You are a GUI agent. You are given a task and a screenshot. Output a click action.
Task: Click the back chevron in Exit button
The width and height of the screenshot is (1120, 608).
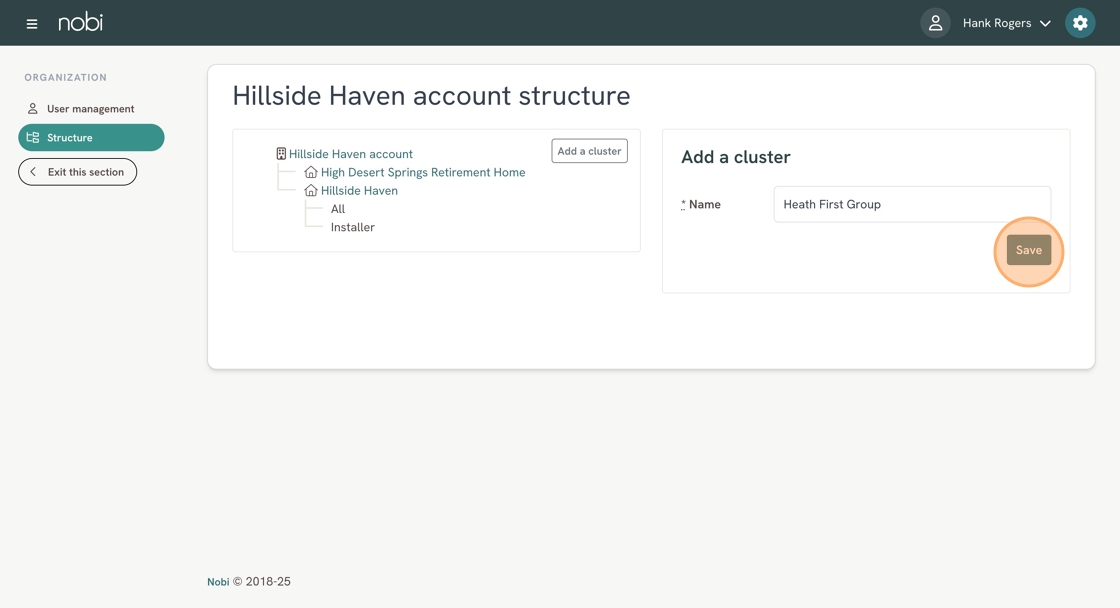[33, 172]
